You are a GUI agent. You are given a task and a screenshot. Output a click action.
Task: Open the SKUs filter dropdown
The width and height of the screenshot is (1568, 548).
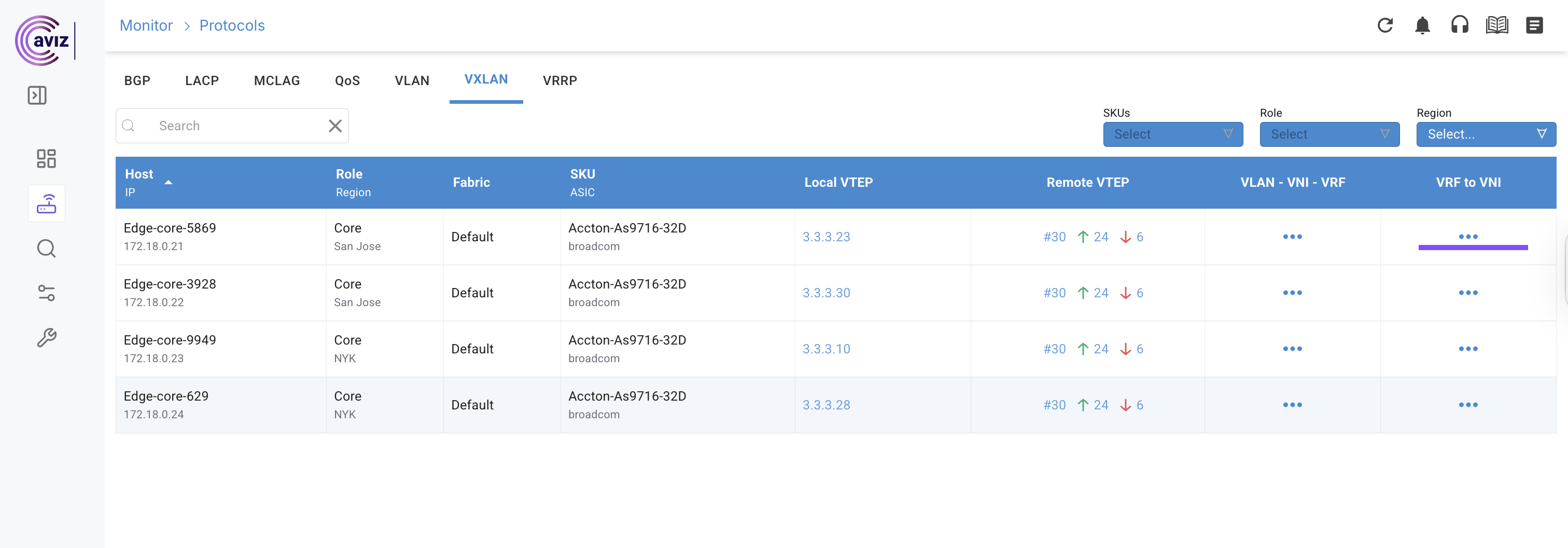[1172, 134]
